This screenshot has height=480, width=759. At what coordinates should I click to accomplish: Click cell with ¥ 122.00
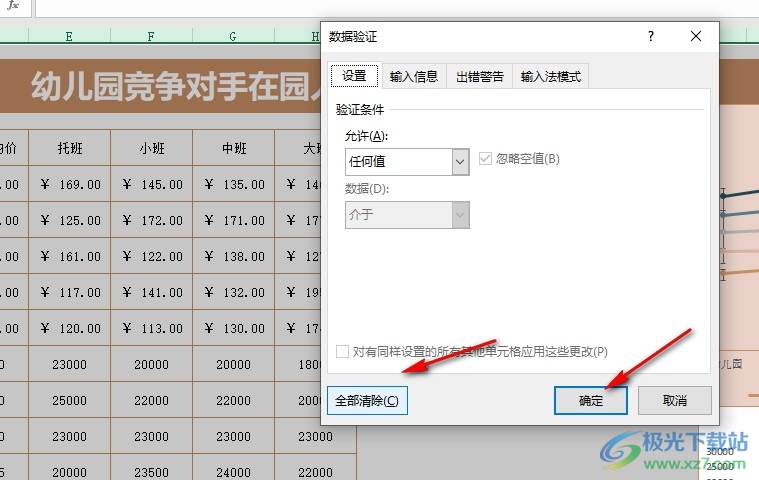[152, 256]
